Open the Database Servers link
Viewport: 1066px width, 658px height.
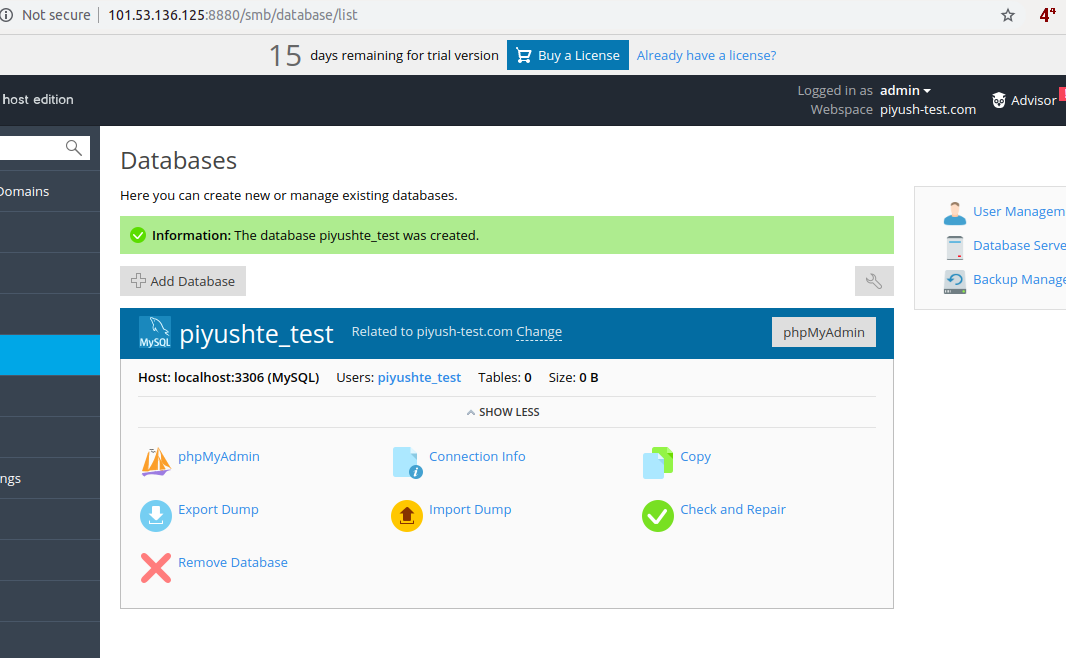[x=1019, y=245]
